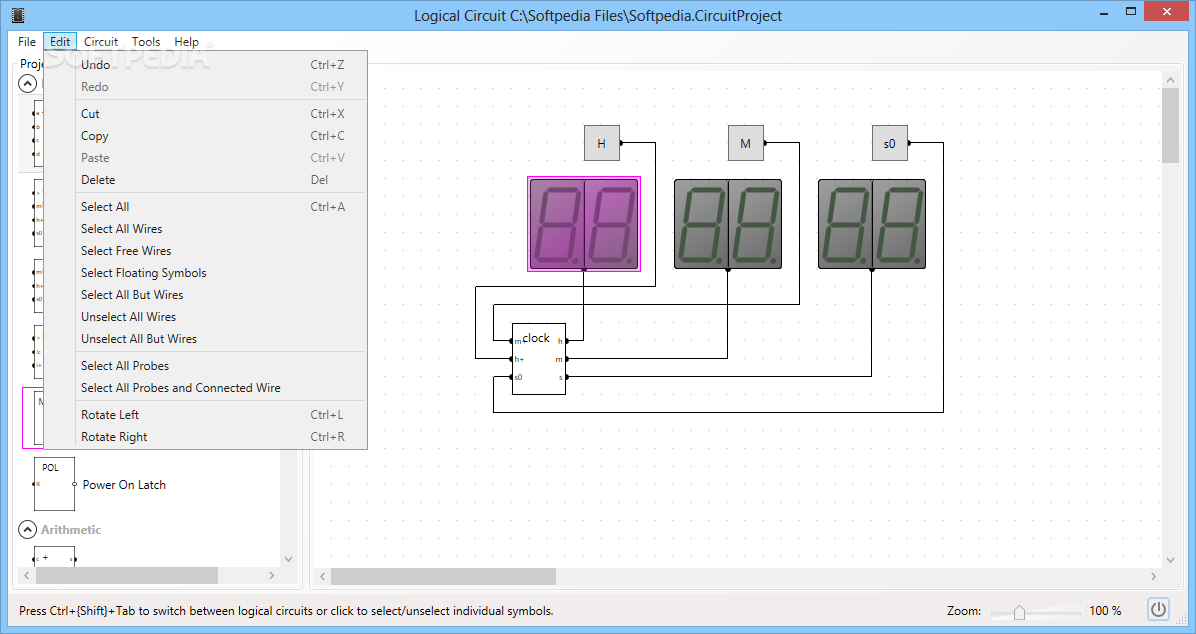
Task: Open the Tools menu
Action: pyautogui.click(x=146, y=42)
